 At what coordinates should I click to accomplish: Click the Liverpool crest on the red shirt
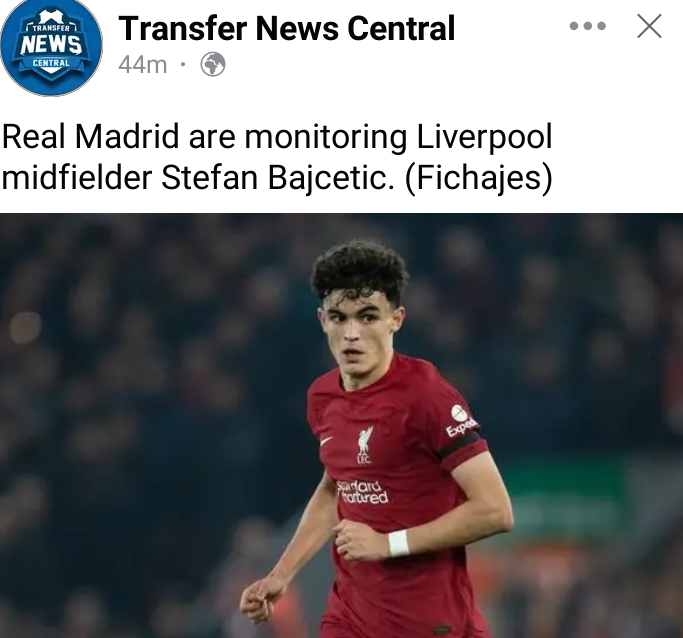pos(365,445)
